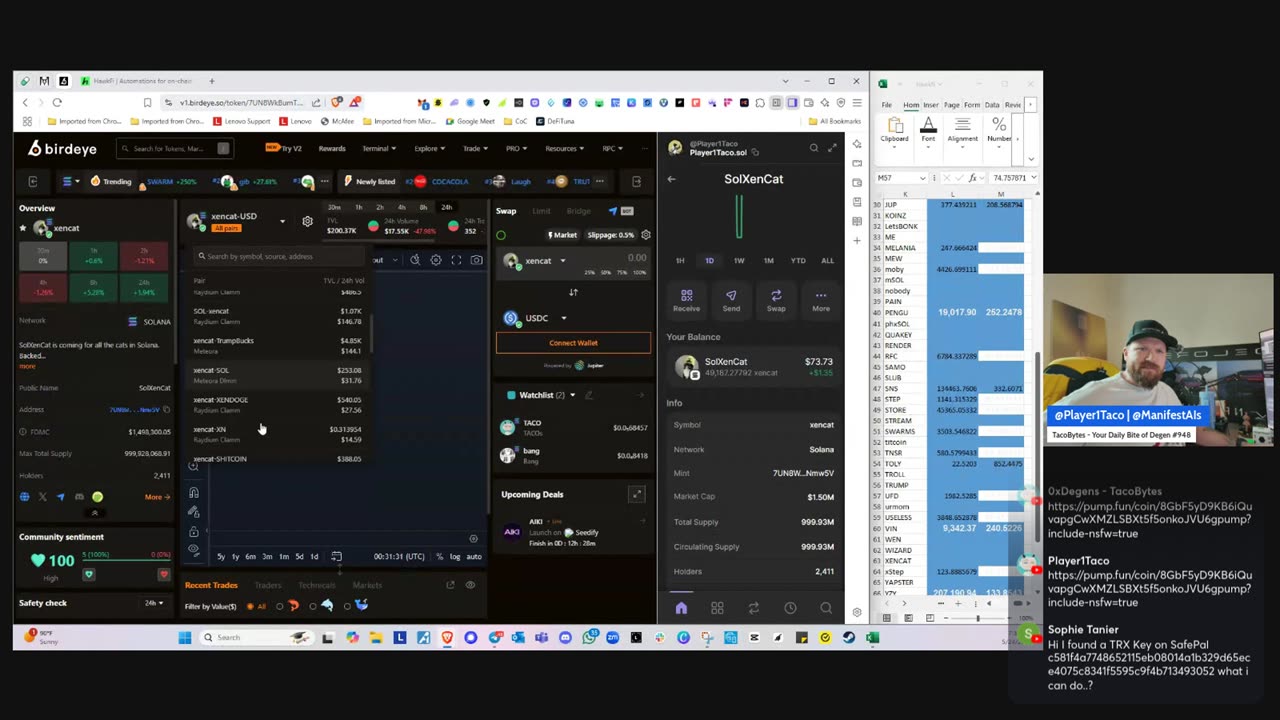Select 1W range in wallet chart
The image size is (1280, 720).
pyautogui.click(x=739, y=260)
